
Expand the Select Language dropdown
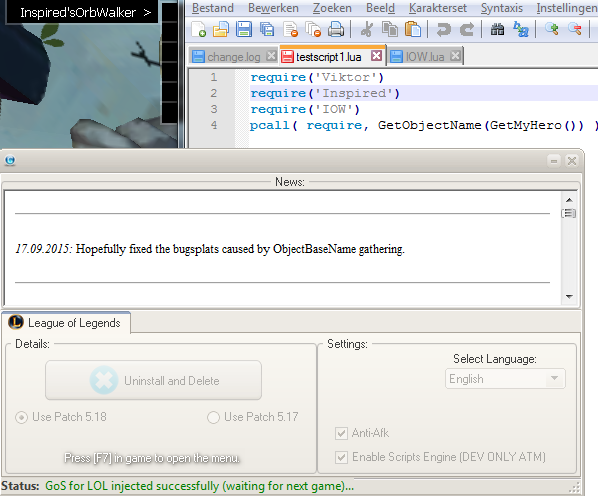(505, 379)
